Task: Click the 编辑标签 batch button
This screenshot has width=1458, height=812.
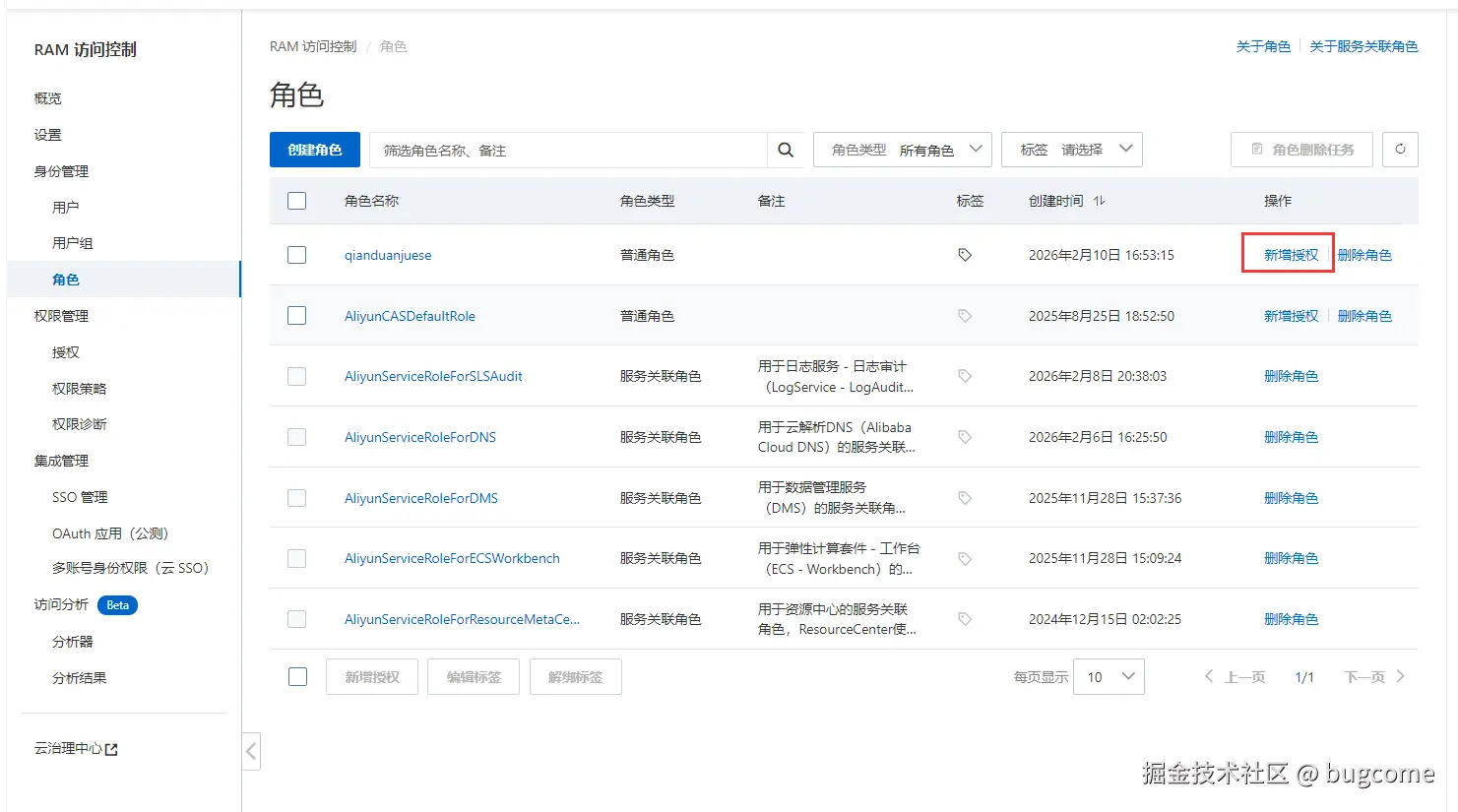Action: [474, 676]
